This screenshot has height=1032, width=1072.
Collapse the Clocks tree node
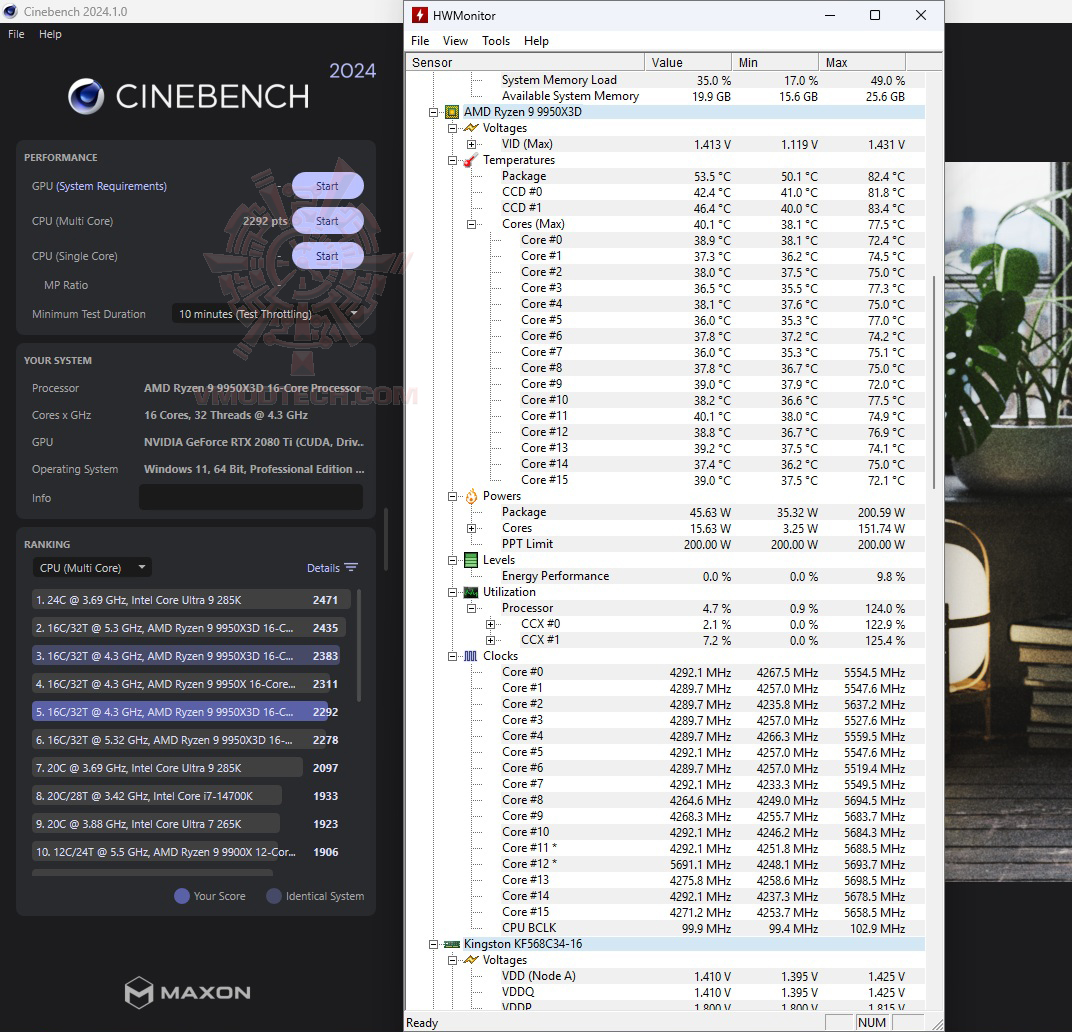pos(453,657)
